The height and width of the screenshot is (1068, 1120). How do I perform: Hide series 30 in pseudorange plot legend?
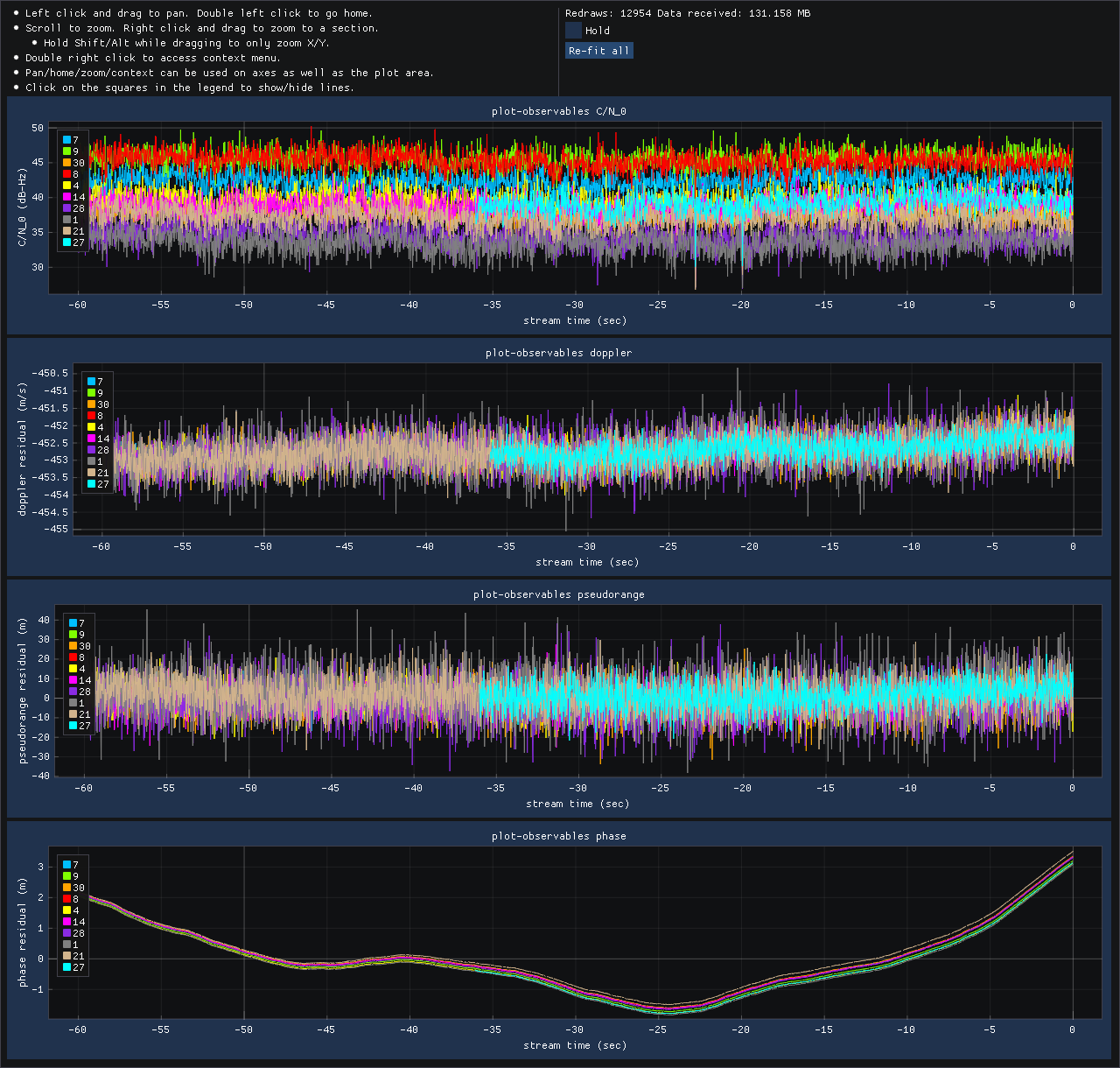point(73,646)
